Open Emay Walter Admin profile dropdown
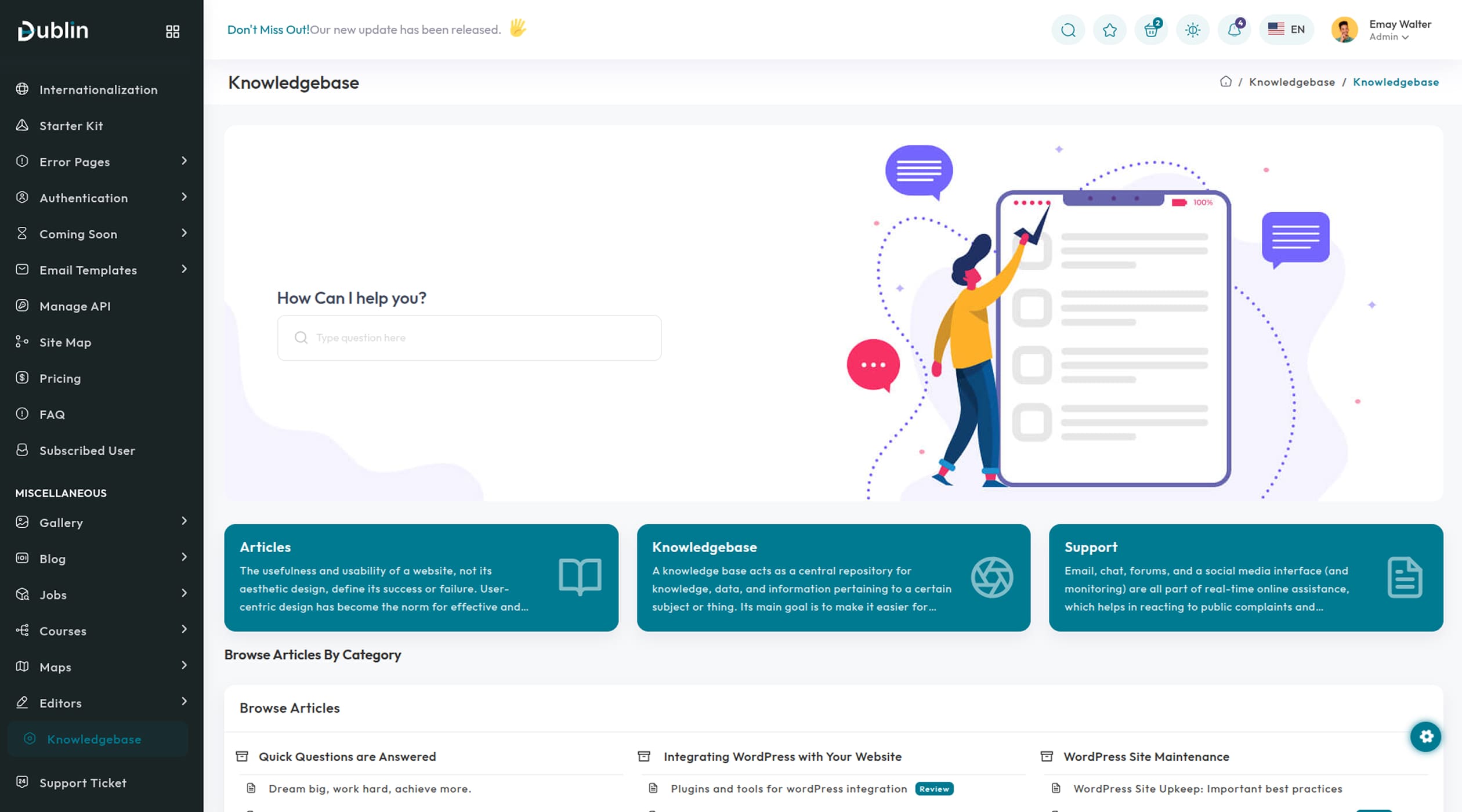 (x=1399, y=30)
